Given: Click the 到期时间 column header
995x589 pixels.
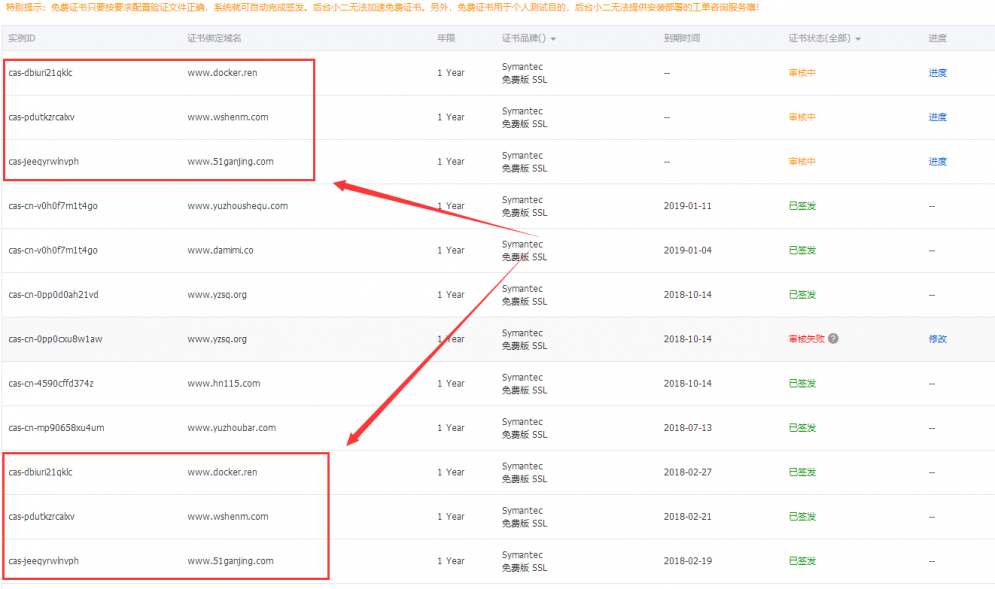Looking at the screenshot, I should click(681, 38).
